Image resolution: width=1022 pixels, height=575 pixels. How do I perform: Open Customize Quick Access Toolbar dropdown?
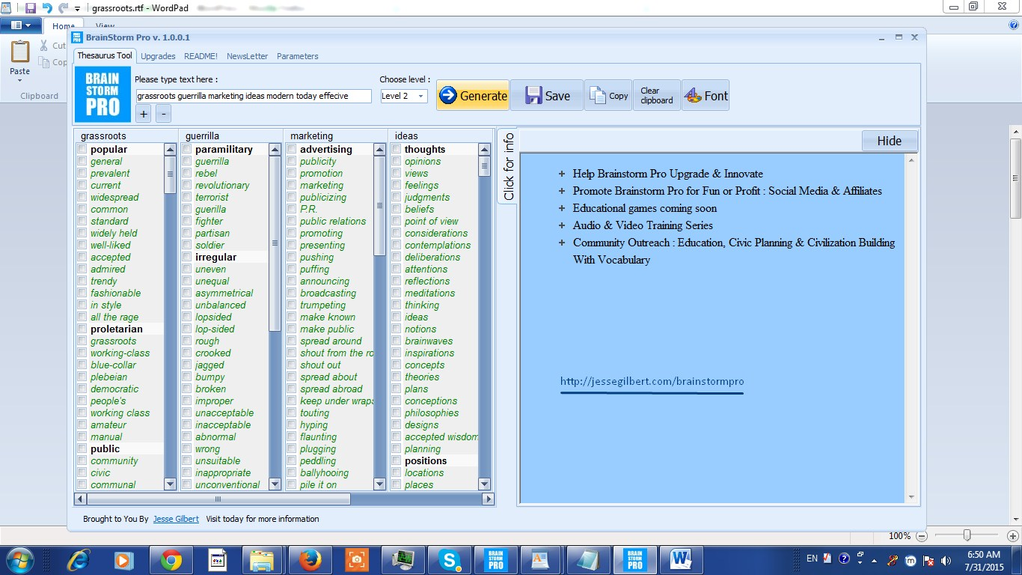click(x=77, y=8)
